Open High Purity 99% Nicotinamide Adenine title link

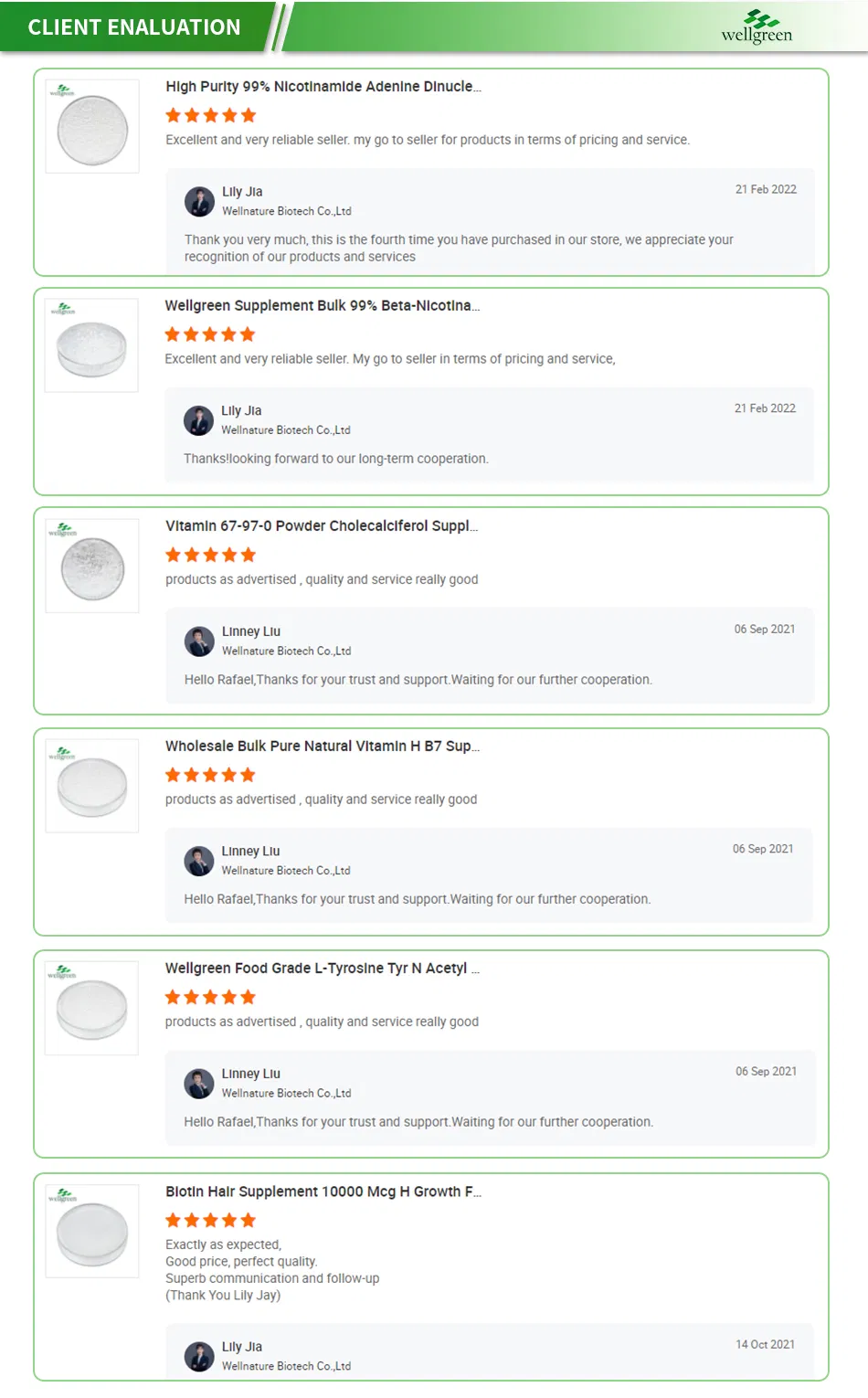click(x=323, y=87)
